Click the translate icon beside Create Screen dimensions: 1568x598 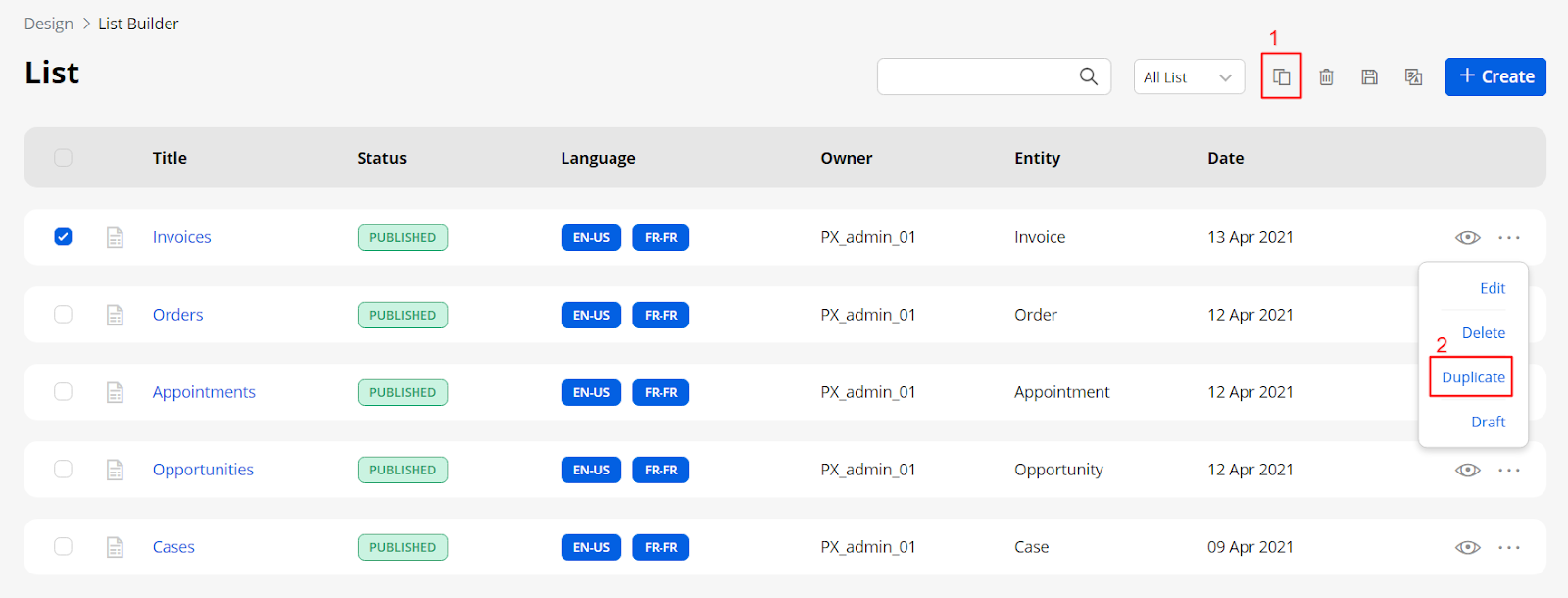click(x=1413, y=76)
